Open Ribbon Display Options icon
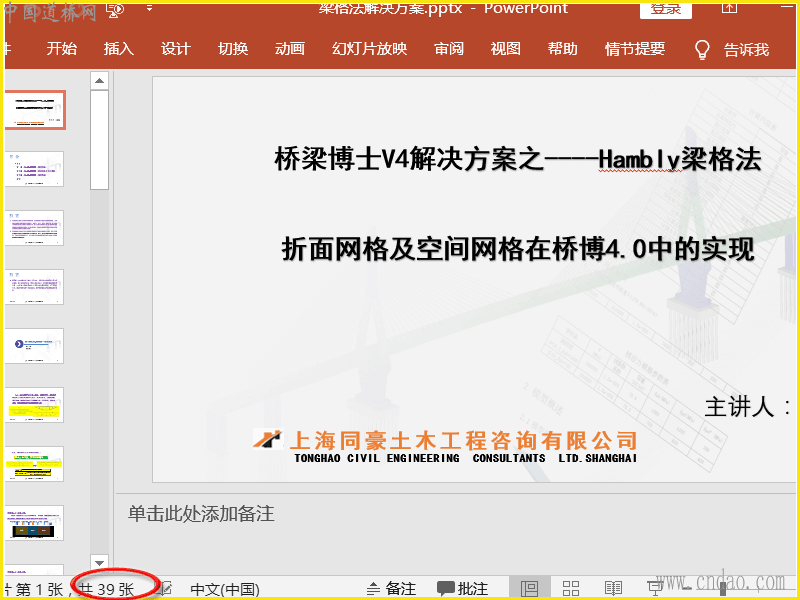This screenshot has height=600, width=800. 729,7
